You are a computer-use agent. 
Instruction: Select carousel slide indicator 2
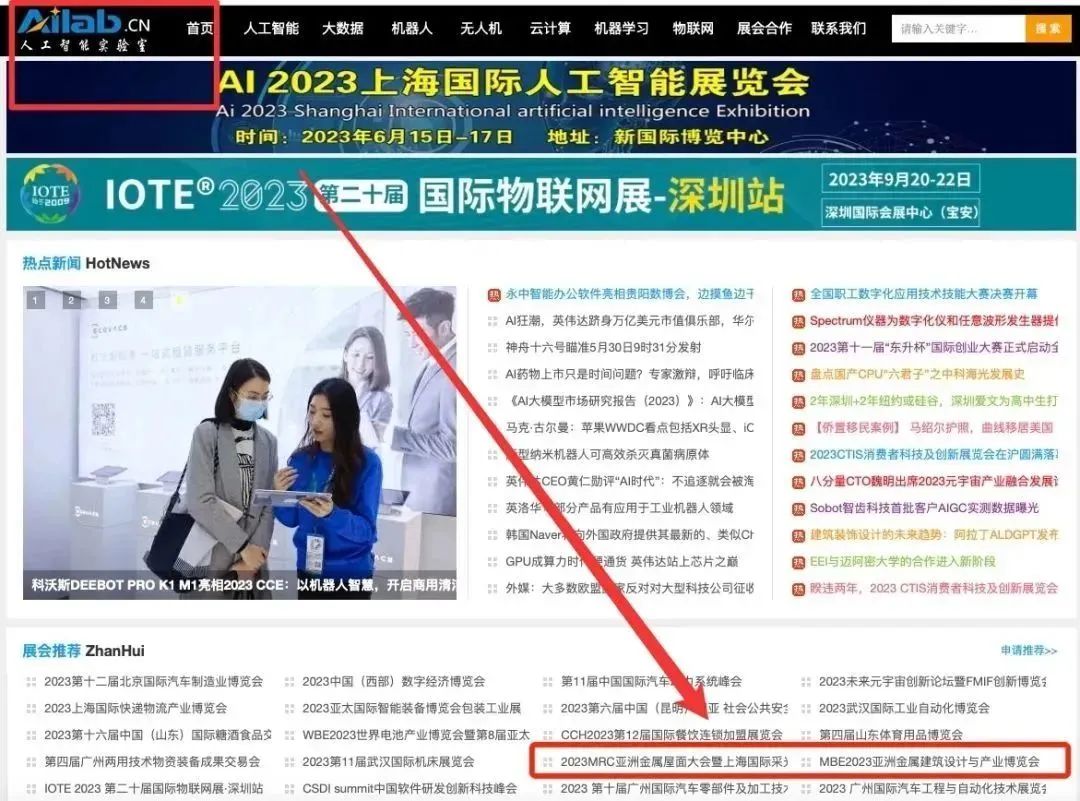tap(71, 300)
